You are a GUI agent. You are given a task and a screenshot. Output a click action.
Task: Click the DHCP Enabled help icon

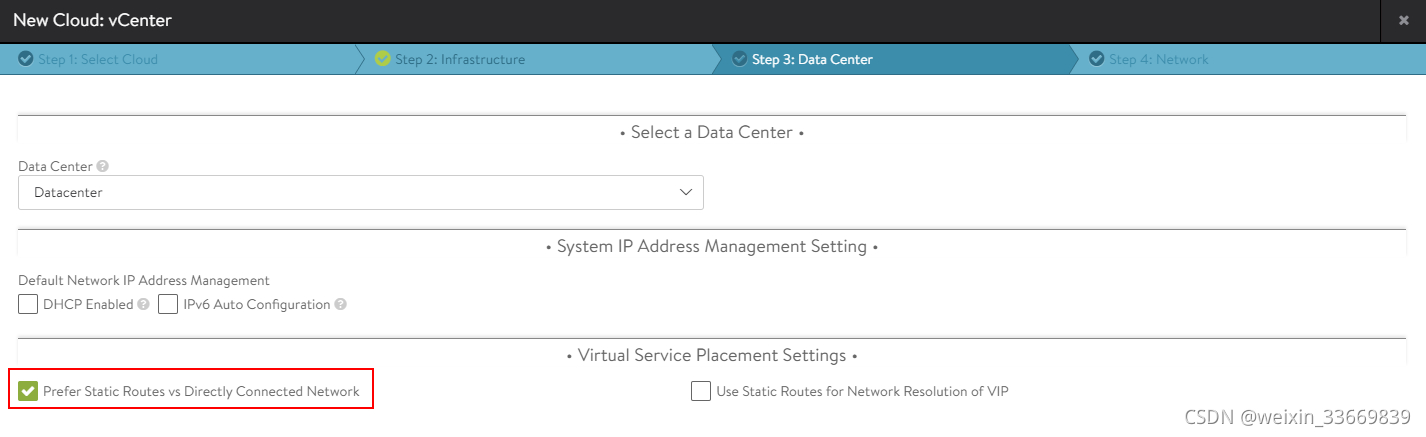click(143, 304)
